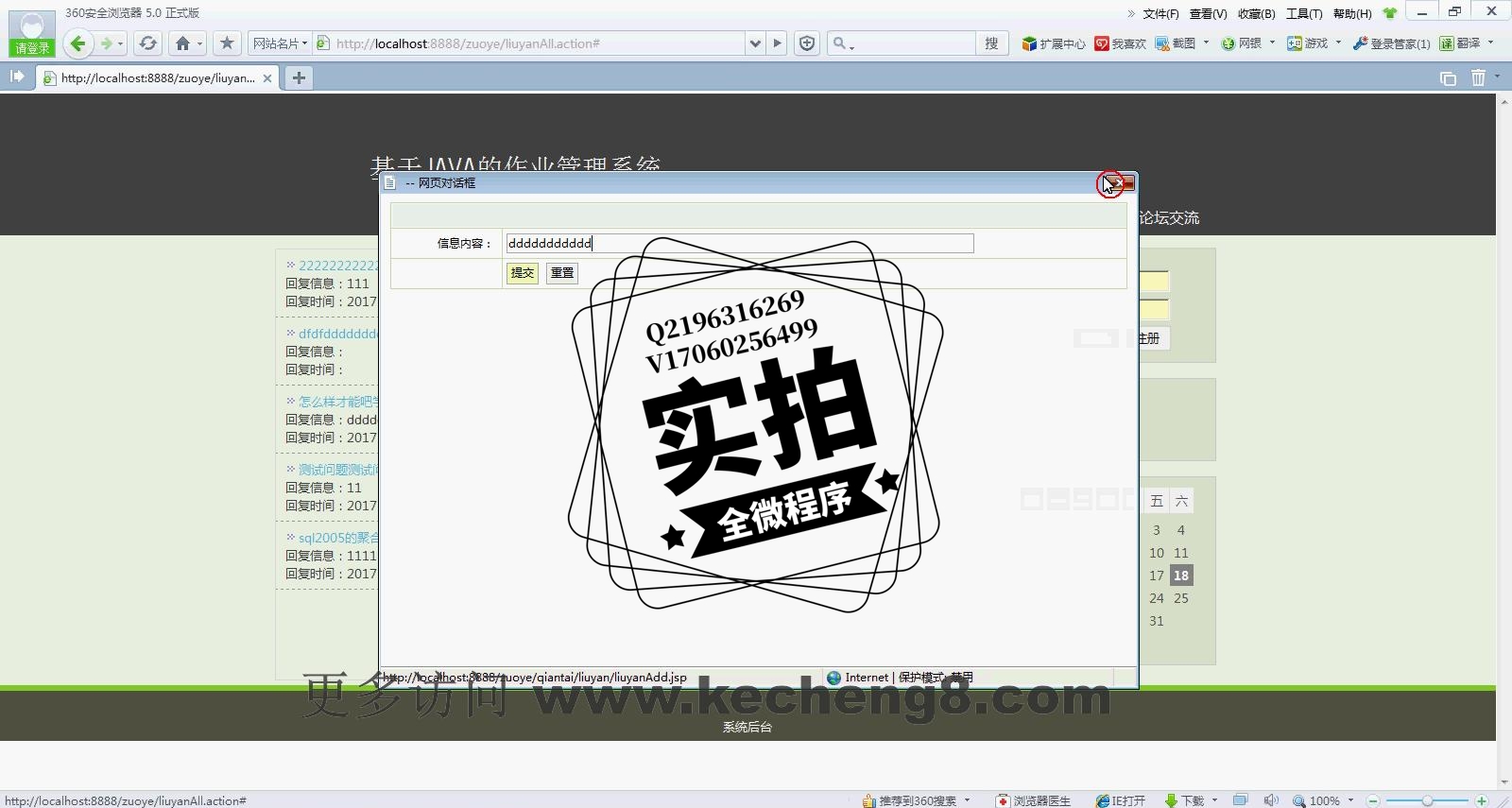Open a new tab with plus button
Image resolution: width=1512 pixels, height=808 pixels.
click(x=299, y=78)
